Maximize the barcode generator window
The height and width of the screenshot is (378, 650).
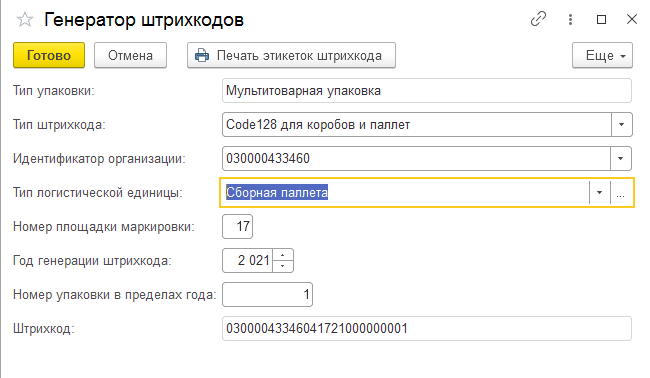point(601,19)
